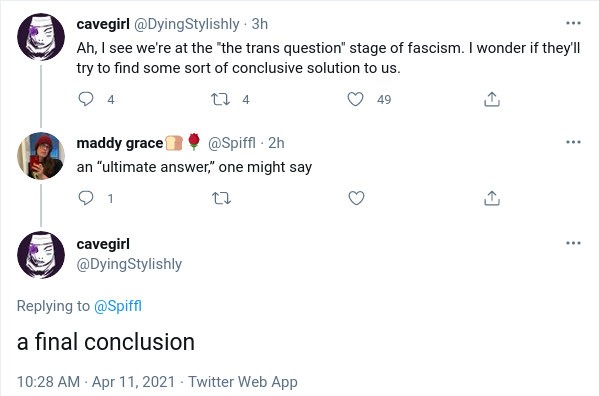Click the 3h timestamp on first tweet
This screenshot has width=599, height=396.
pos(260,24)
